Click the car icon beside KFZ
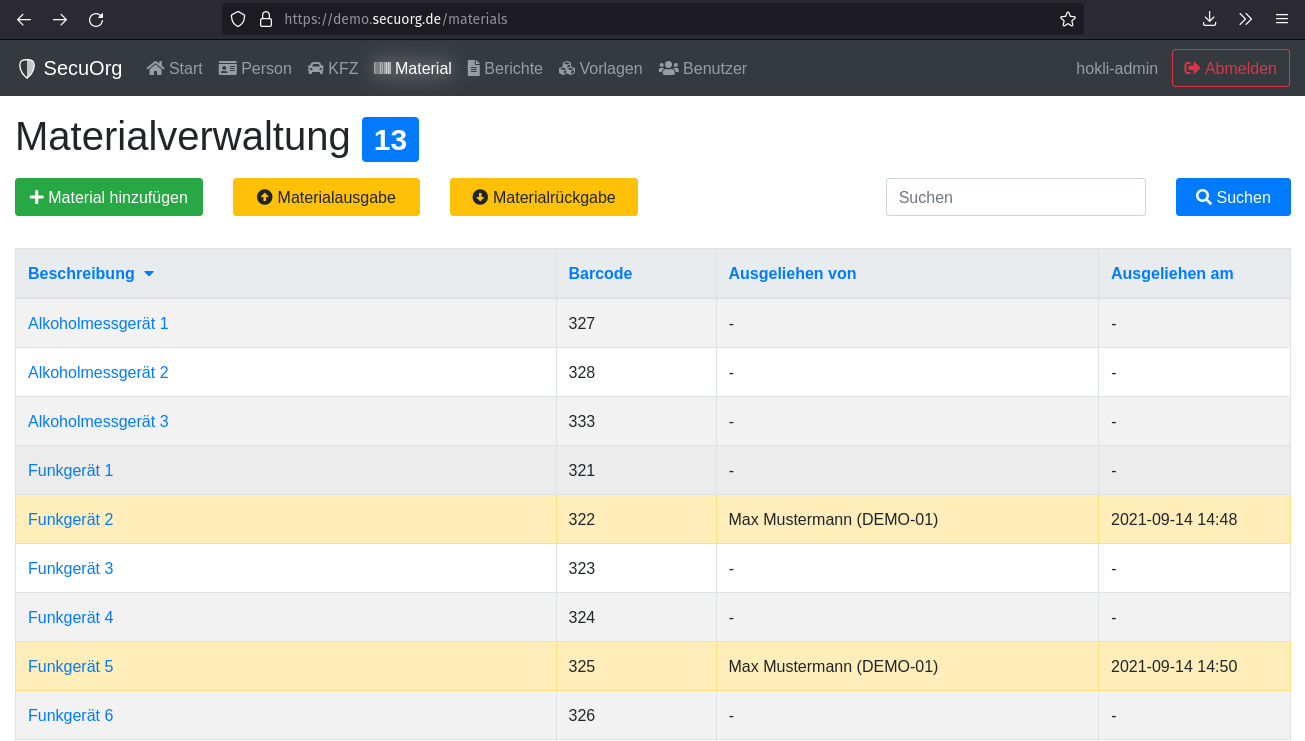 coord(316,68)
